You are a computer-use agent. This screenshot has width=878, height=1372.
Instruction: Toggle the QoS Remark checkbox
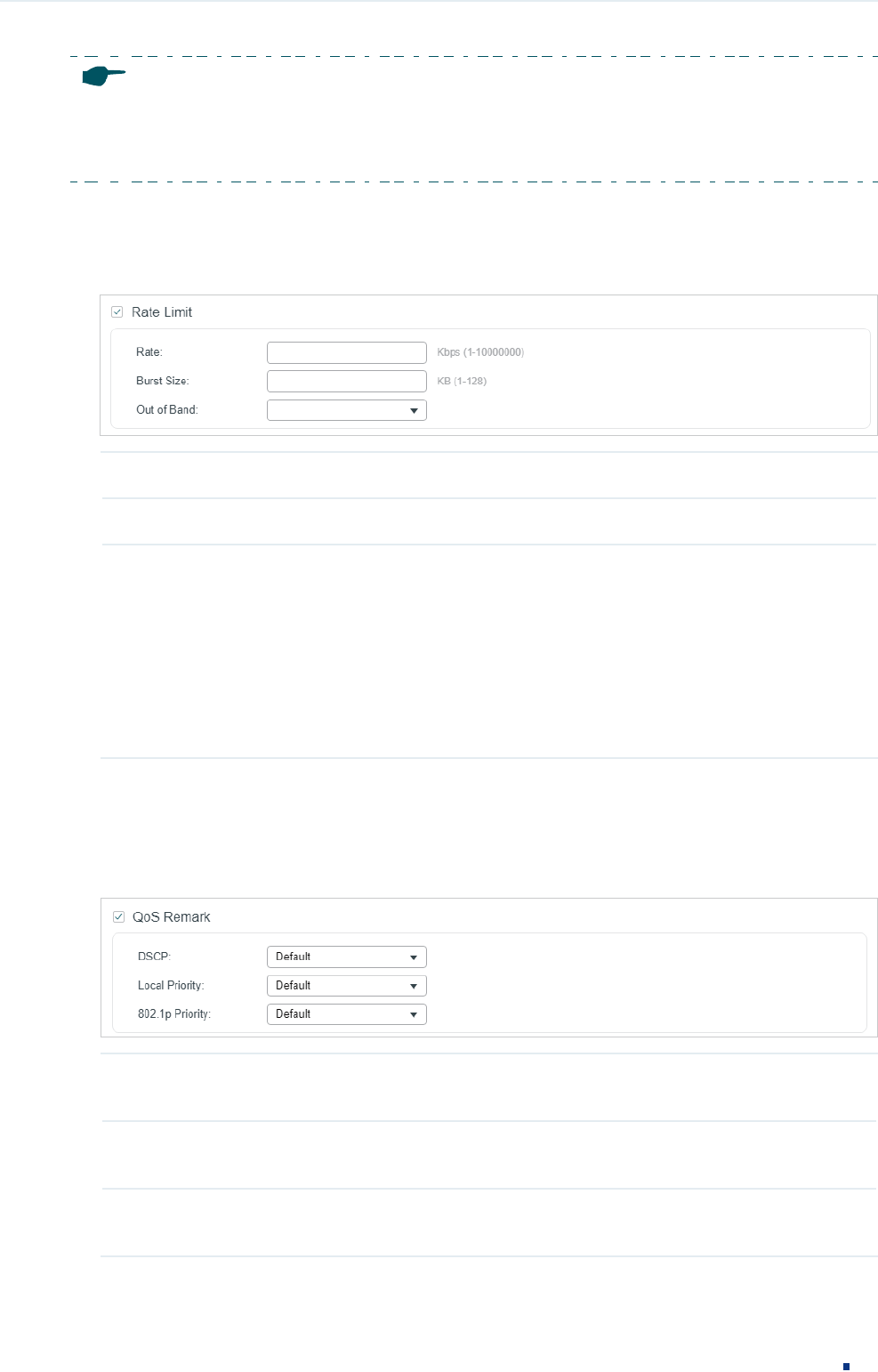point(118,917)
